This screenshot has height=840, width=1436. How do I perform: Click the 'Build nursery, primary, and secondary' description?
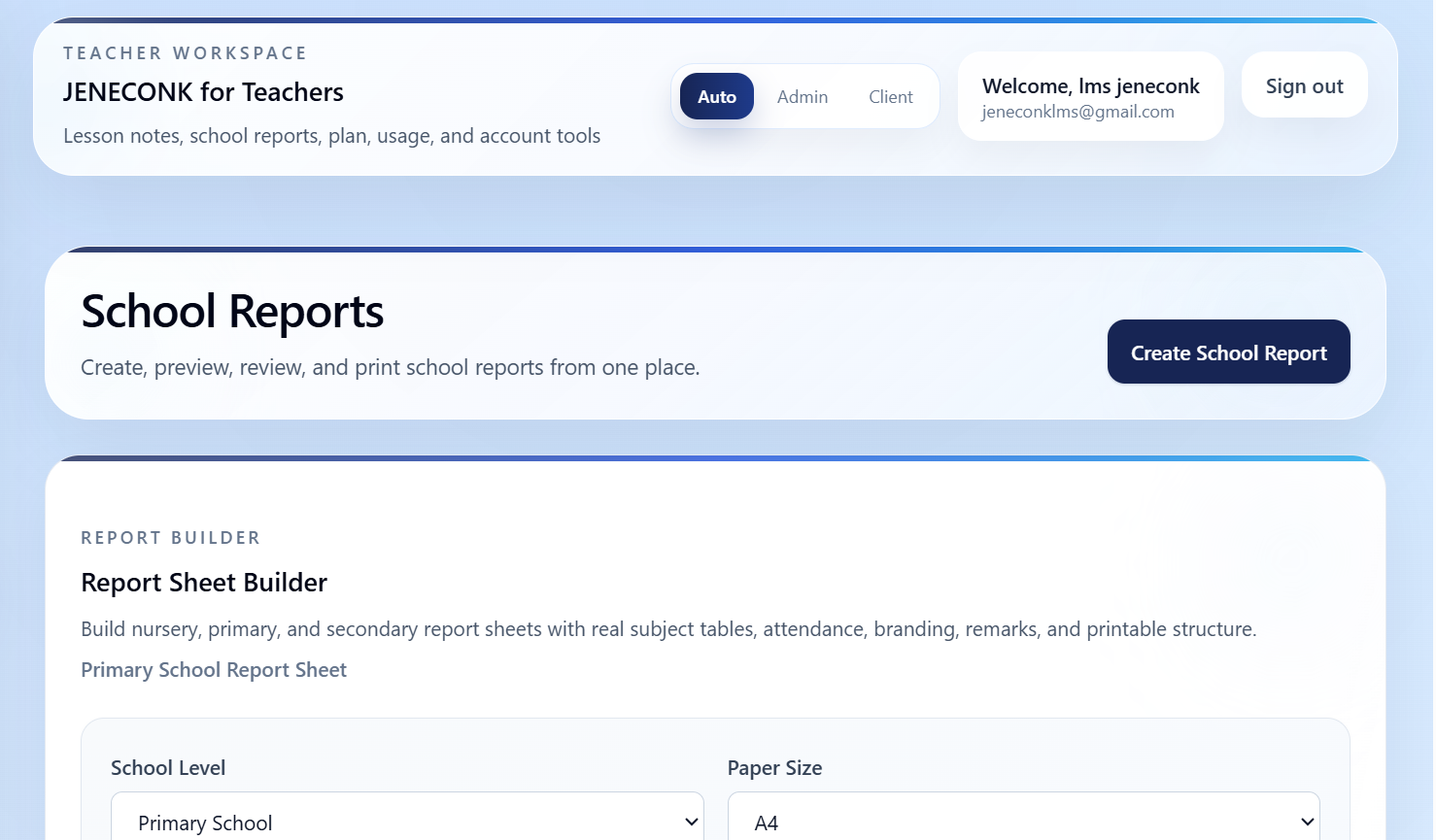coord(668,629)
